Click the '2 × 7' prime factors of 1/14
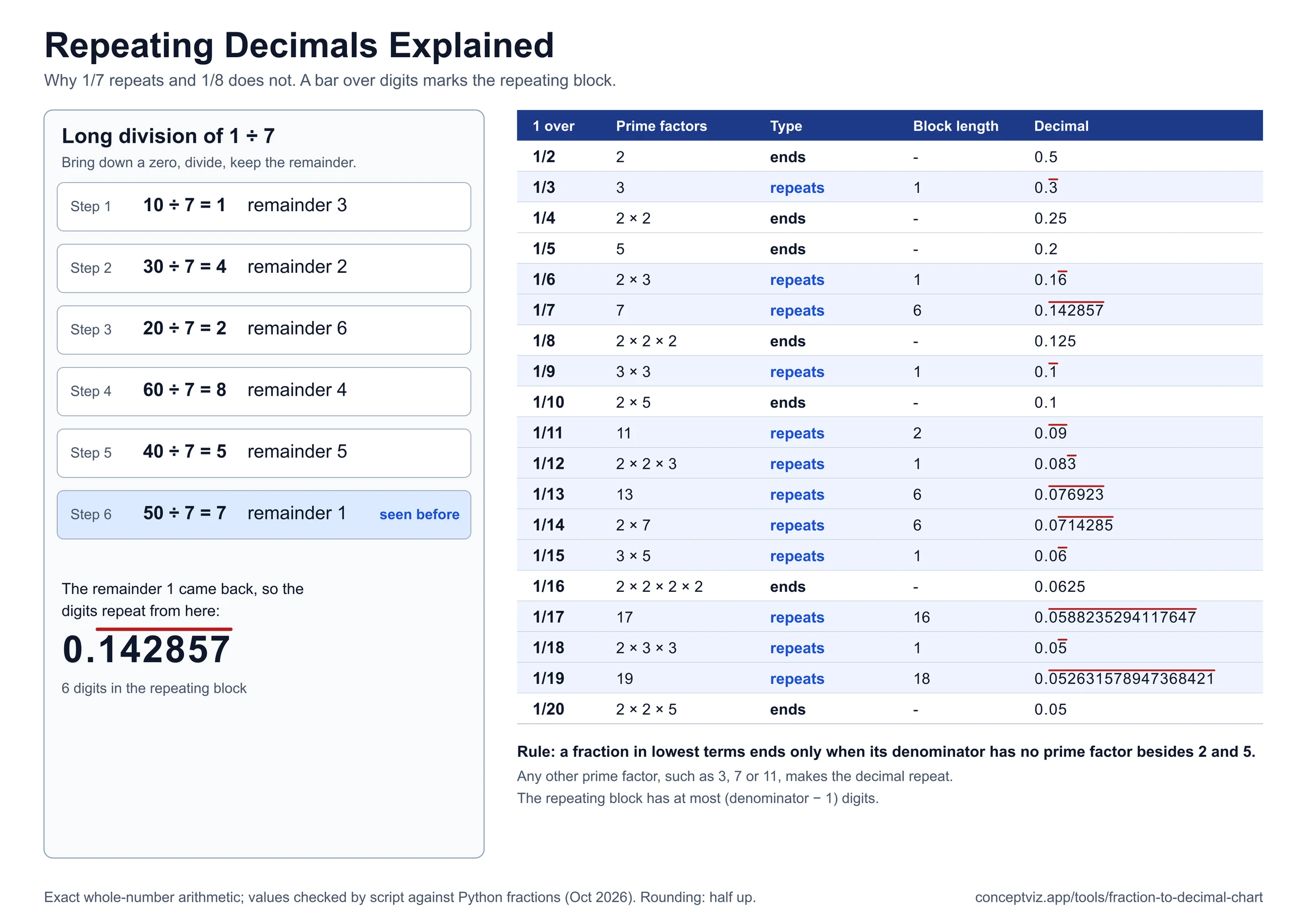1307x924 pixels. (x=633, y=525)
